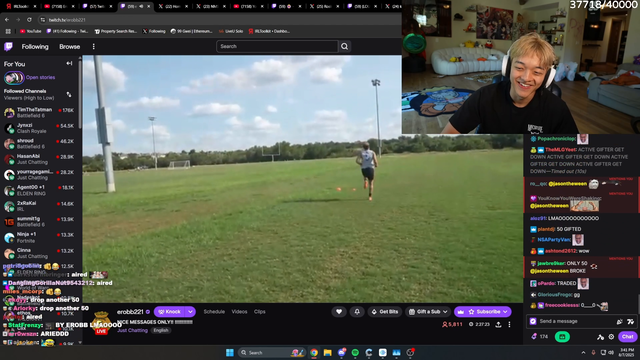Open the channel Clips tab
The width and height of the screenshot is (640, 360).
pos(260,311)
